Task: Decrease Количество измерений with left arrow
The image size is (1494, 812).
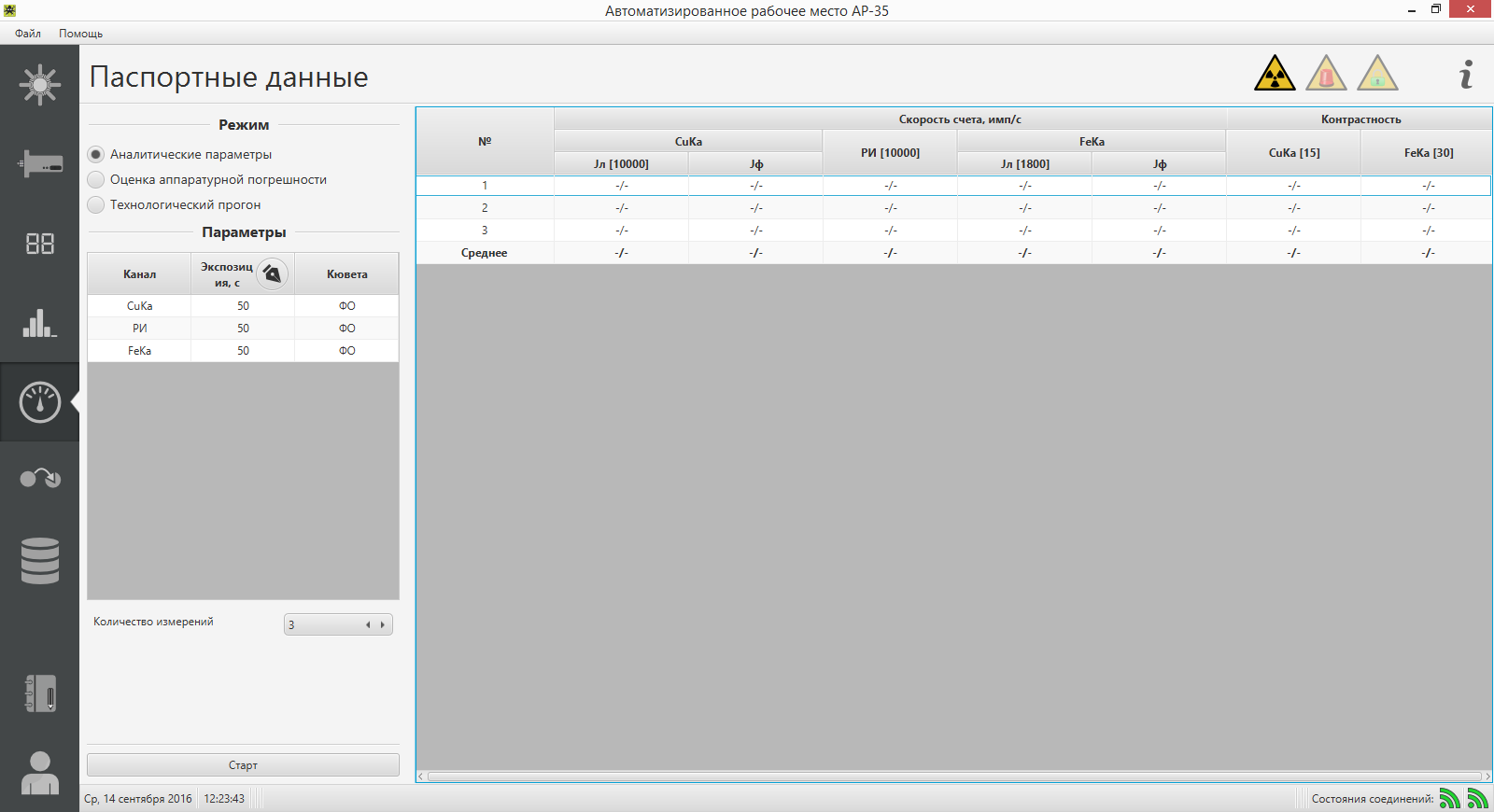Action: point(368,625)
